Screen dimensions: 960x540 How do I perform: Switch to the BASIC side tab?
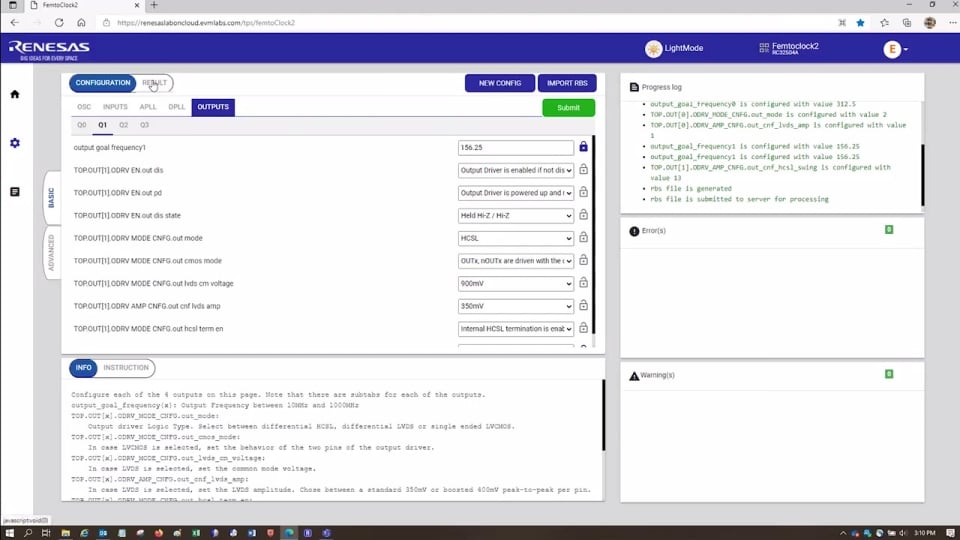(51, 198)
